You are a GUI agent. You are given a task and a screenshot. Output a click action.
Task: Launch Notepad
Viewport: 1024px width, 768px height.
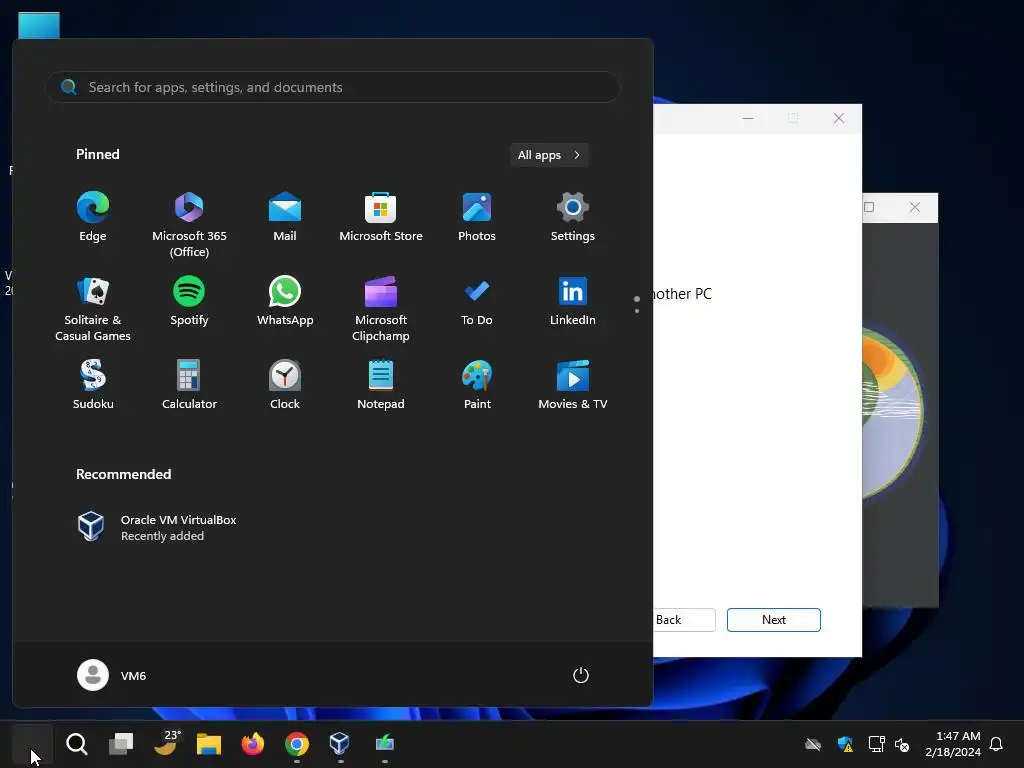pos(381,385)
